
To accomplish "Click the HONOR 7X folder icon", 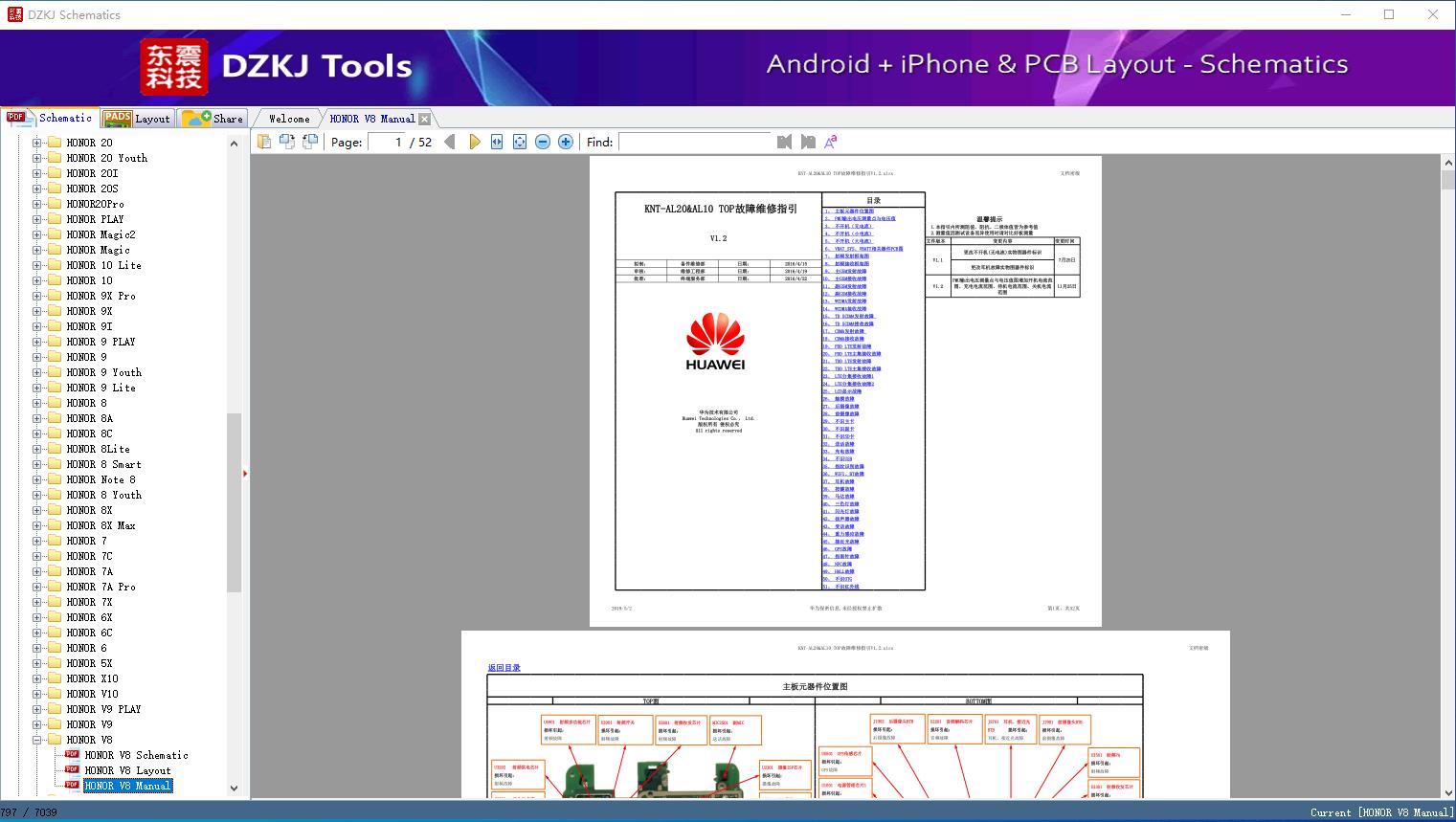I will point(55,602).
